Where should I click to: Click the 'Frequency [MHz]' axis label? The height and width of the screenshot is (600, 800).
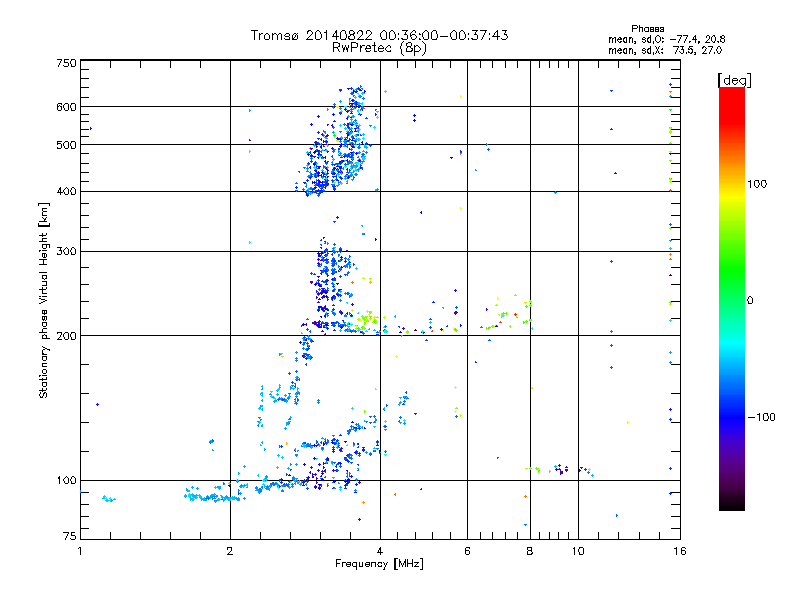pyautogui.click(x=379, y=564)
